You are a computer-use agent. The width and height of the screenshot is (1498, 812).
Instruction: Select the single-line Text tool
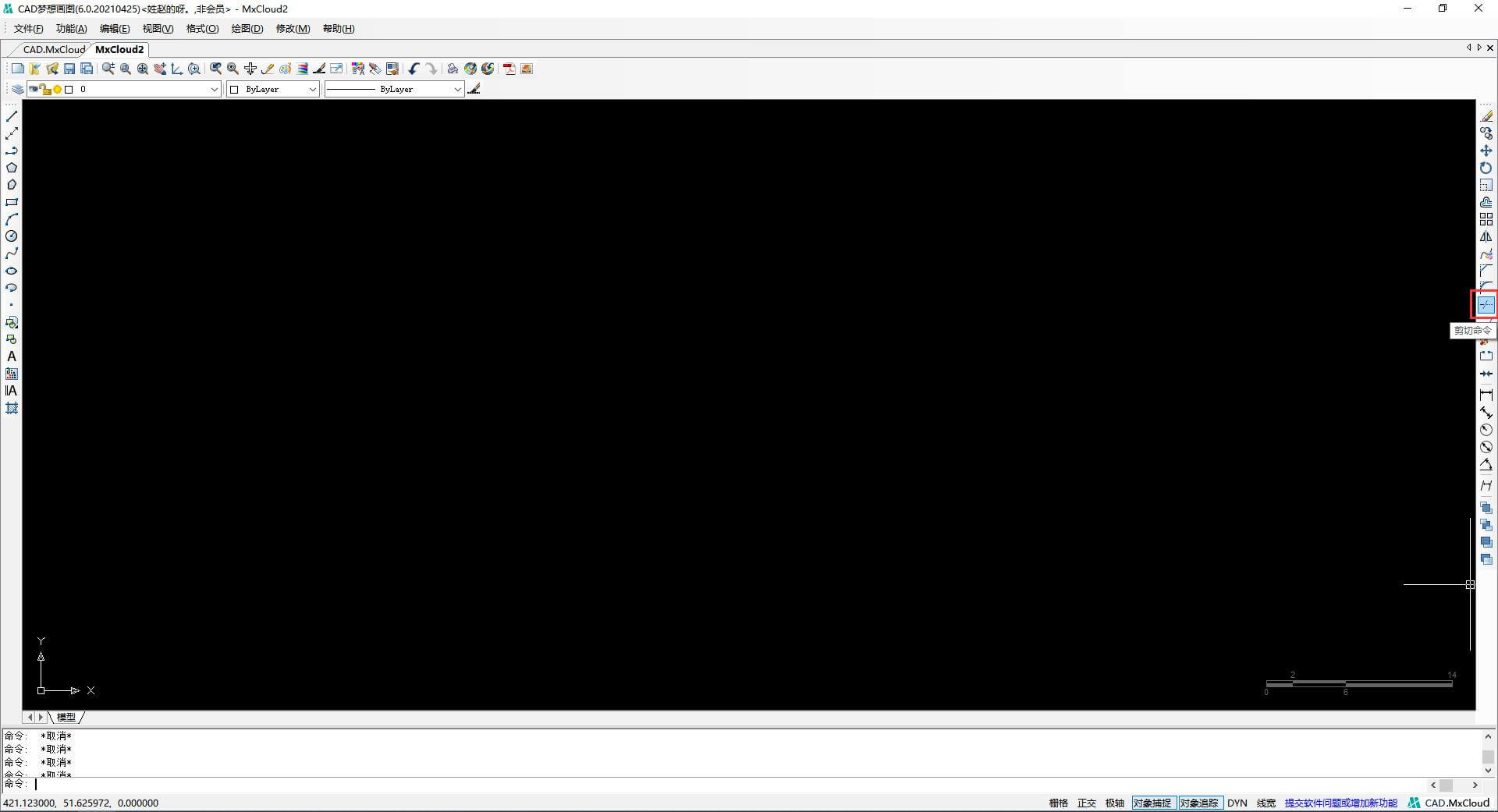click(12, 356)
